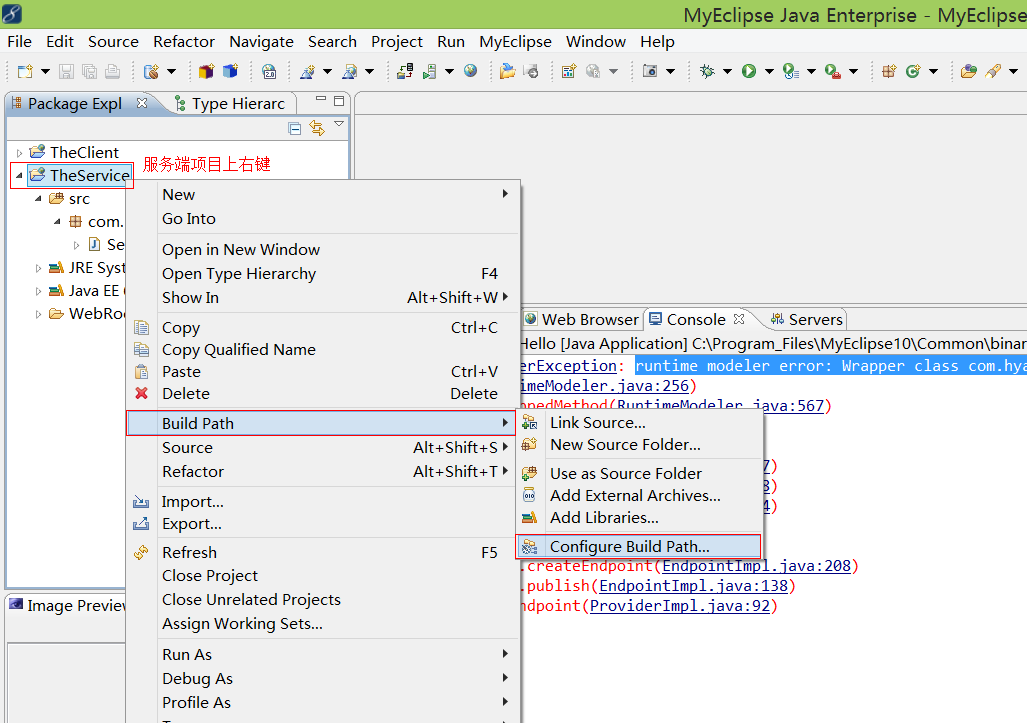This screenshot has height=723, width=1027.
Task: Open the New wizard dropdown arrow
Action: (45, 71)
